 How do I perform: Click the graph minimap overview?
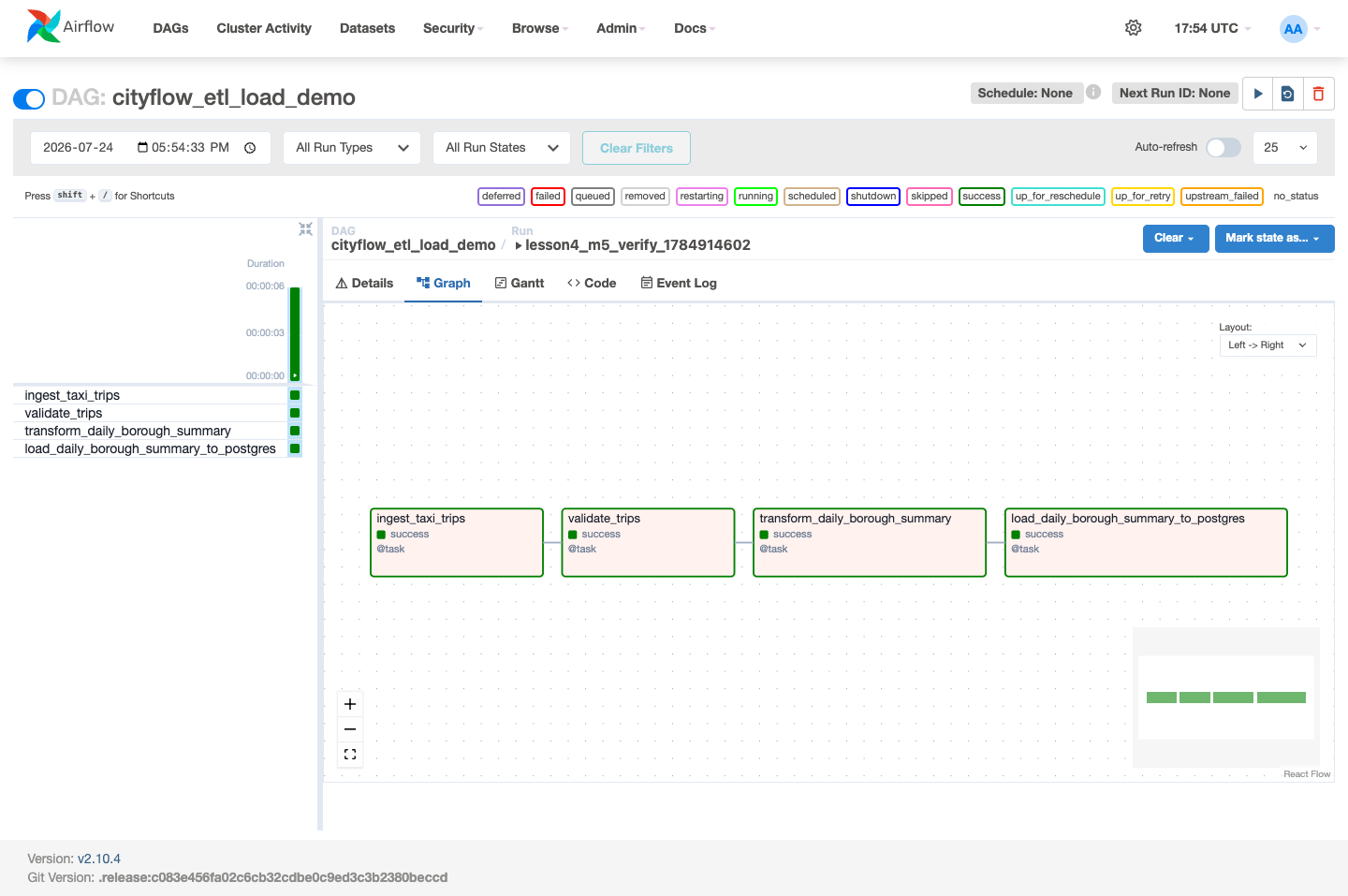(1226, 698)
